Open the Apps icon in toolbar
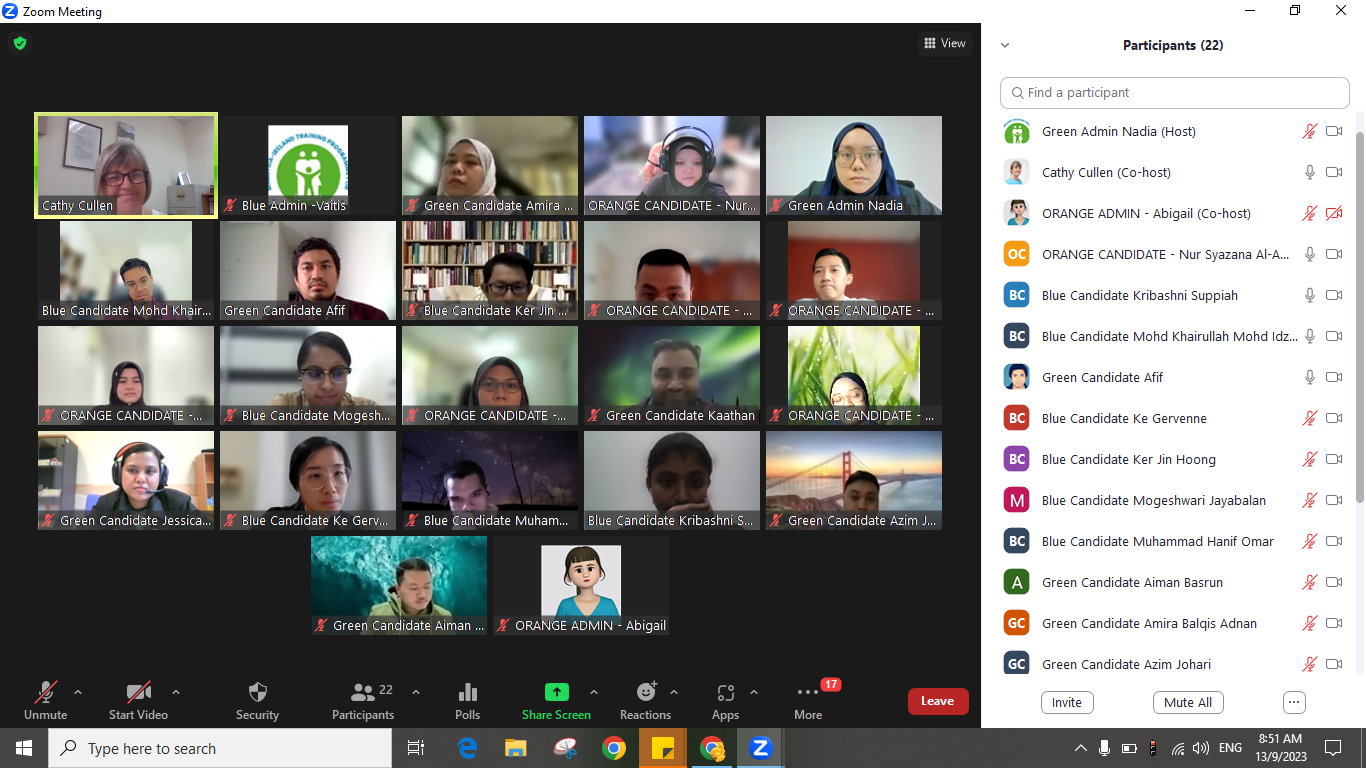1366x768 pixels. pos(725,693)
